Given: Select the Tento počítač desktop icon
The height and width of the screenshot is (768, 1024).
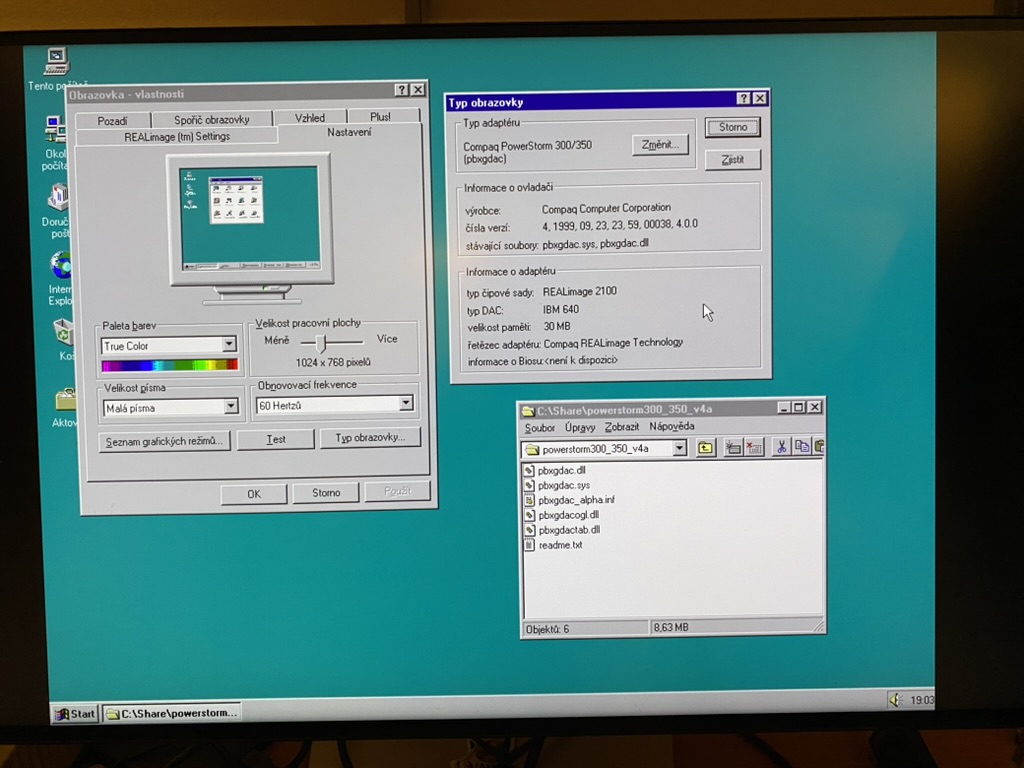Looking at the screenshot, I should click(x=56, y=62).
